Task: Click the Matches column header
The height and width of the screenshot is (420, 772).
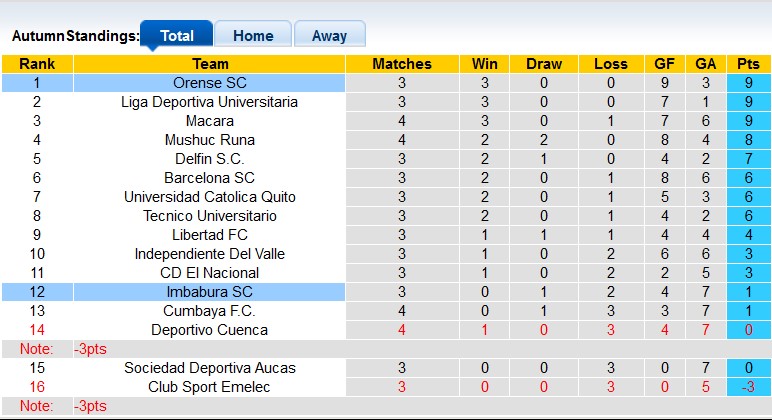Action: (402, 64)
